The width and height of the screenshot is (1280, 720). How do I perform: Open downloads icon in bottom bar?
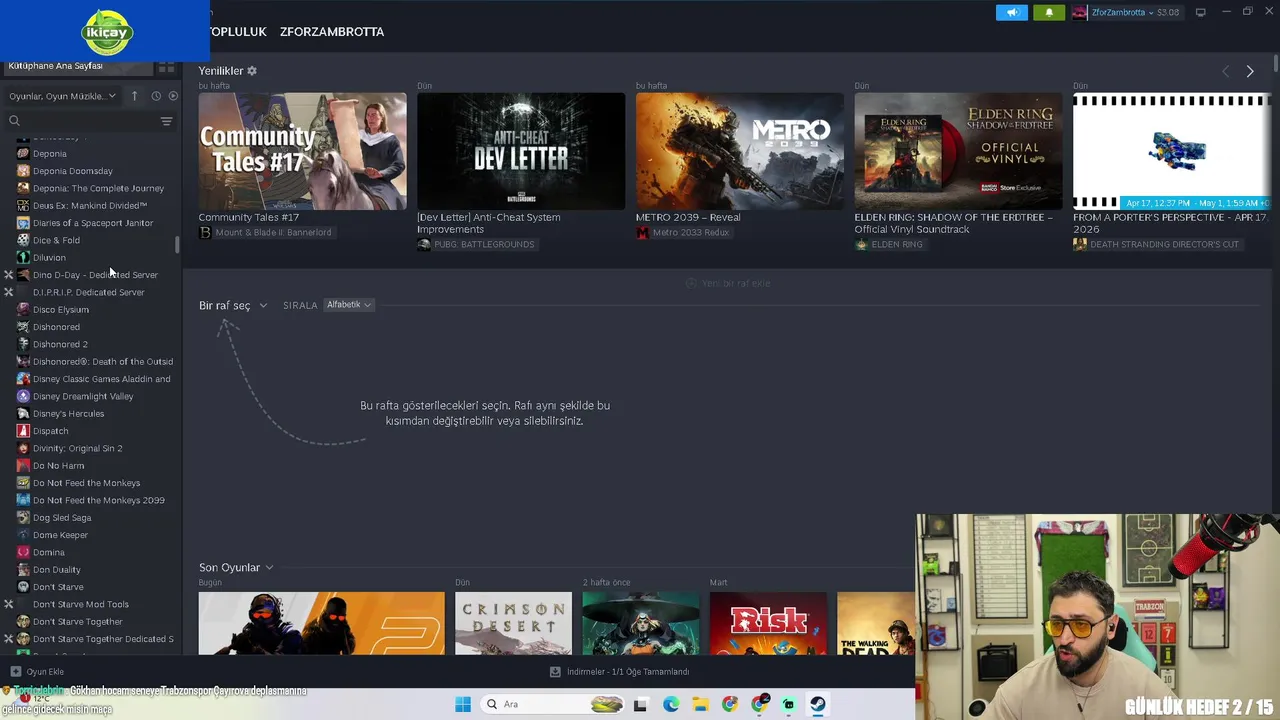point(555,672)
